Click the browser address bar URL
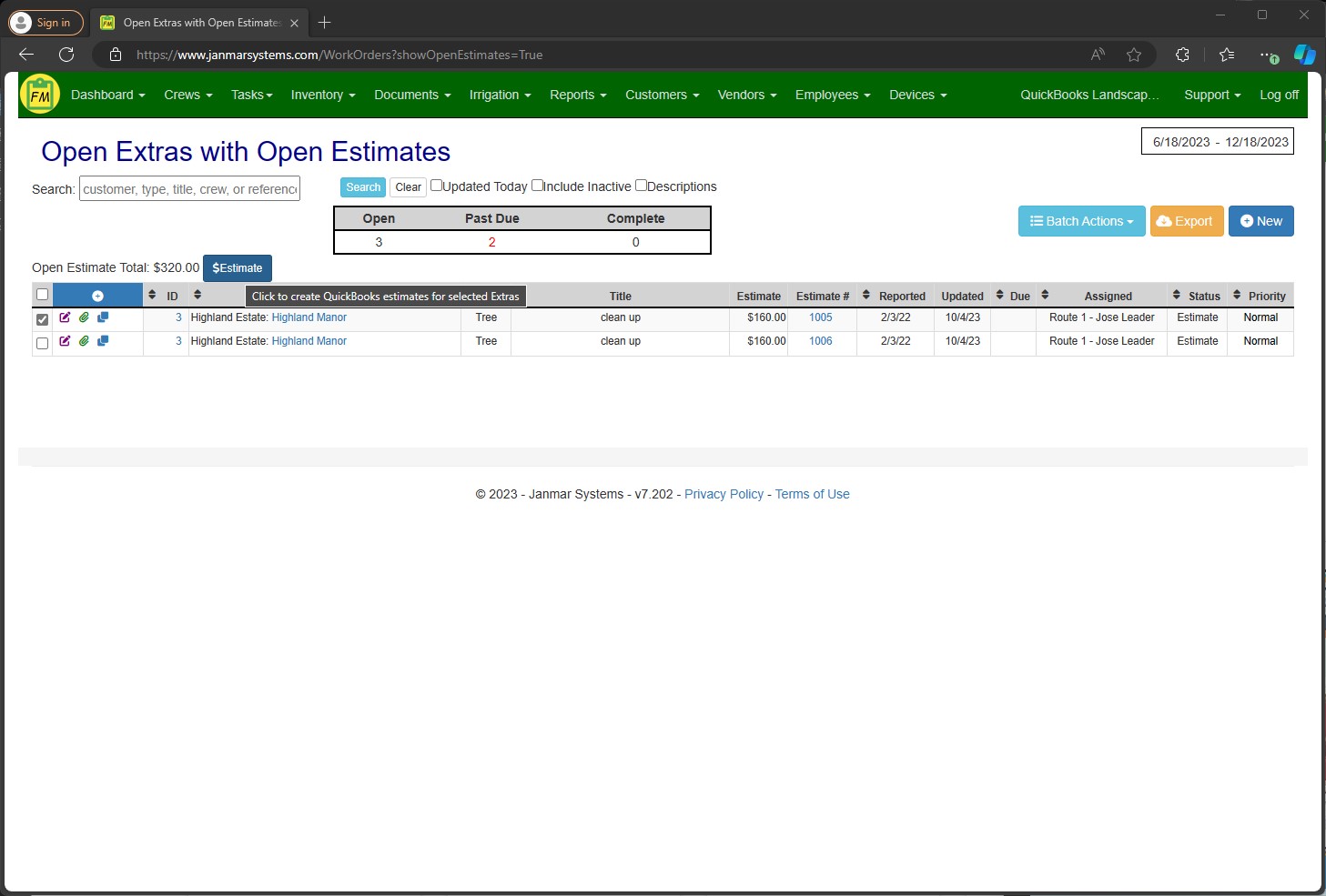The width and height of the screenshot is (1326, 896). [x=339, y=55]
